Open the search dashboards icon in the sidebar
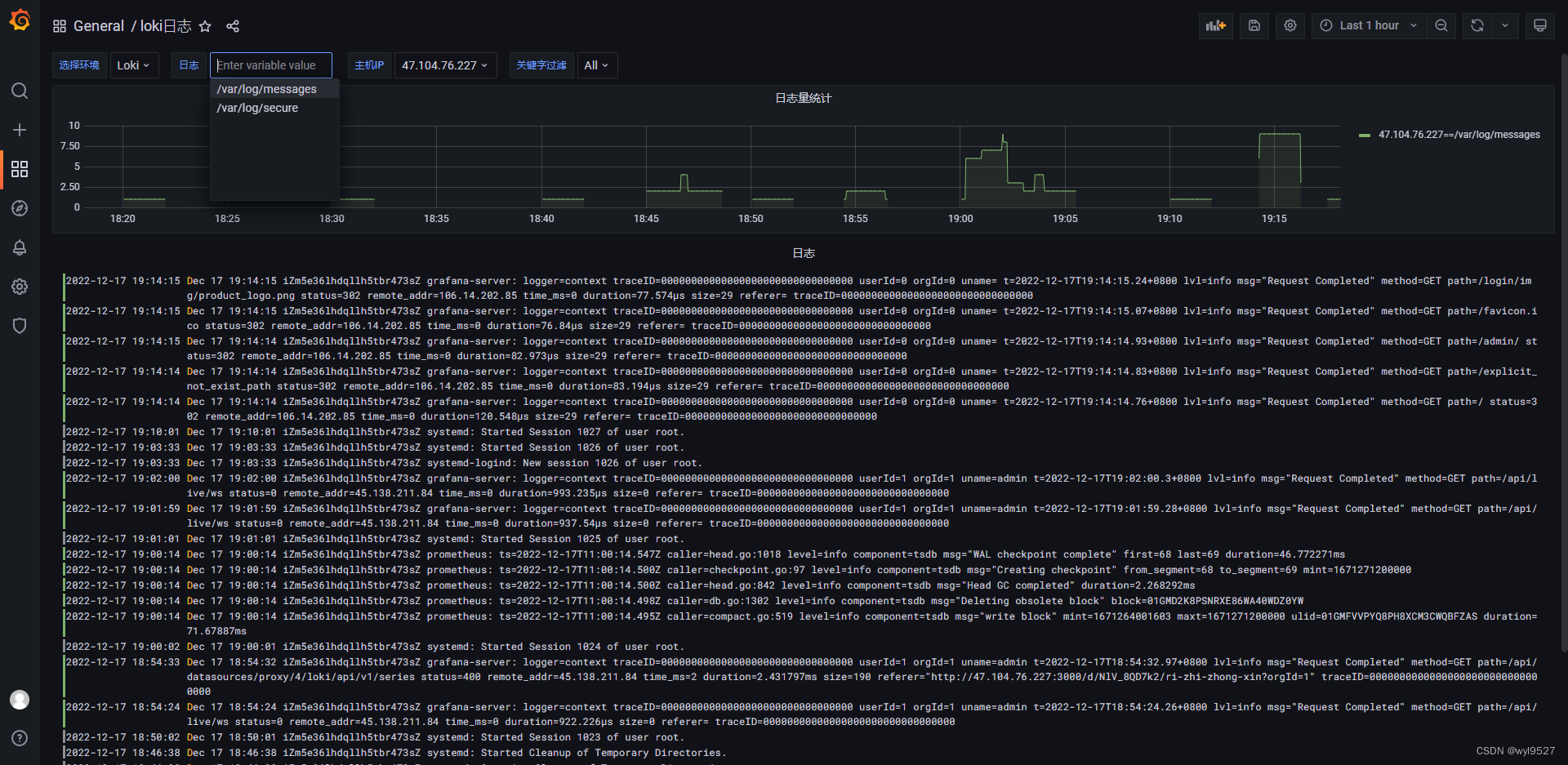Screen dimensions: 1568x765 20,91
